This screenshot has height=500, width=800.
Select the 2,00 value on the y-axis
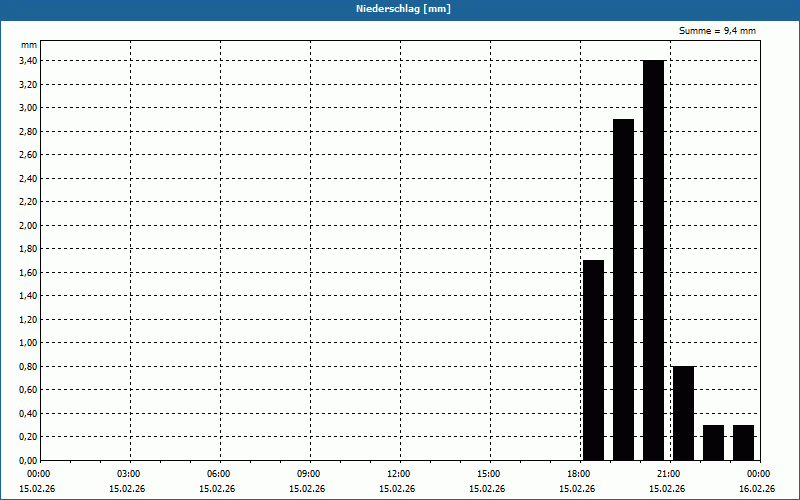pos(28,225)
